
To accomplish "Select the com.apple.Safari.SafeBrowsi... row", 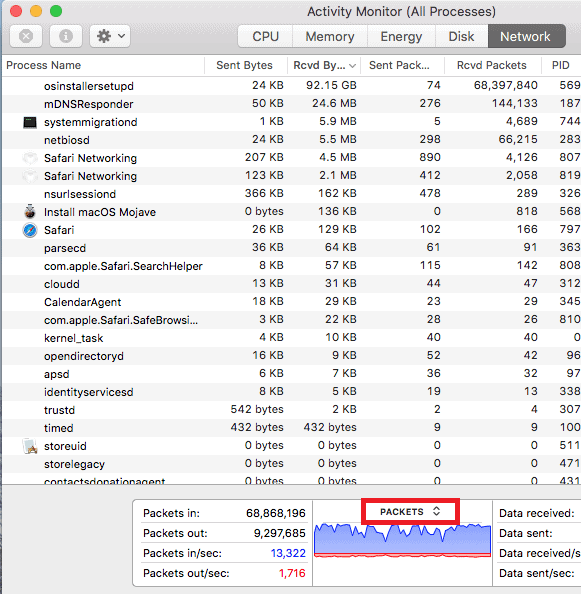I will click(292, 320).
